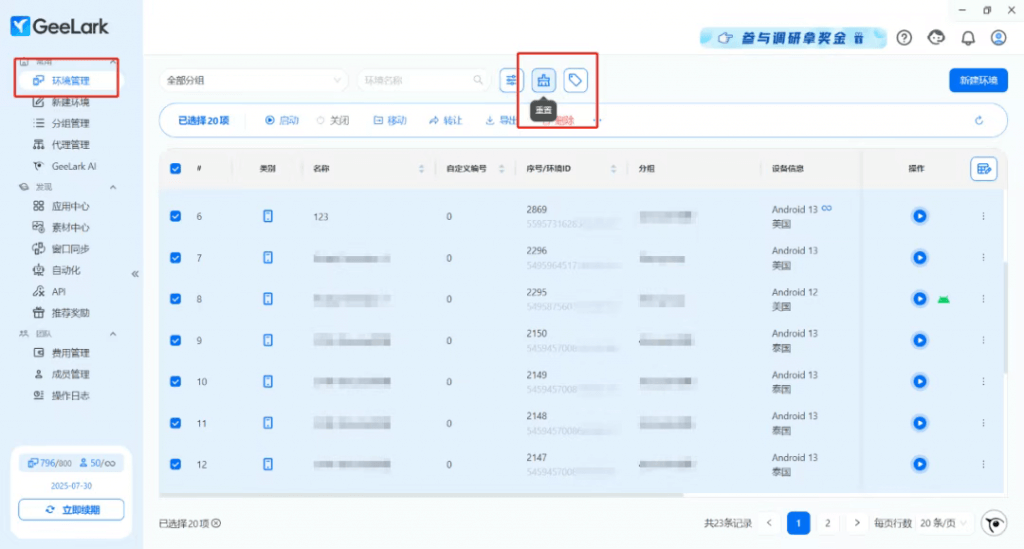The width and height of the screenshot is (1024, 549).
Task: Click the 环境名称 search field
Action: click(x=415, y=80)
